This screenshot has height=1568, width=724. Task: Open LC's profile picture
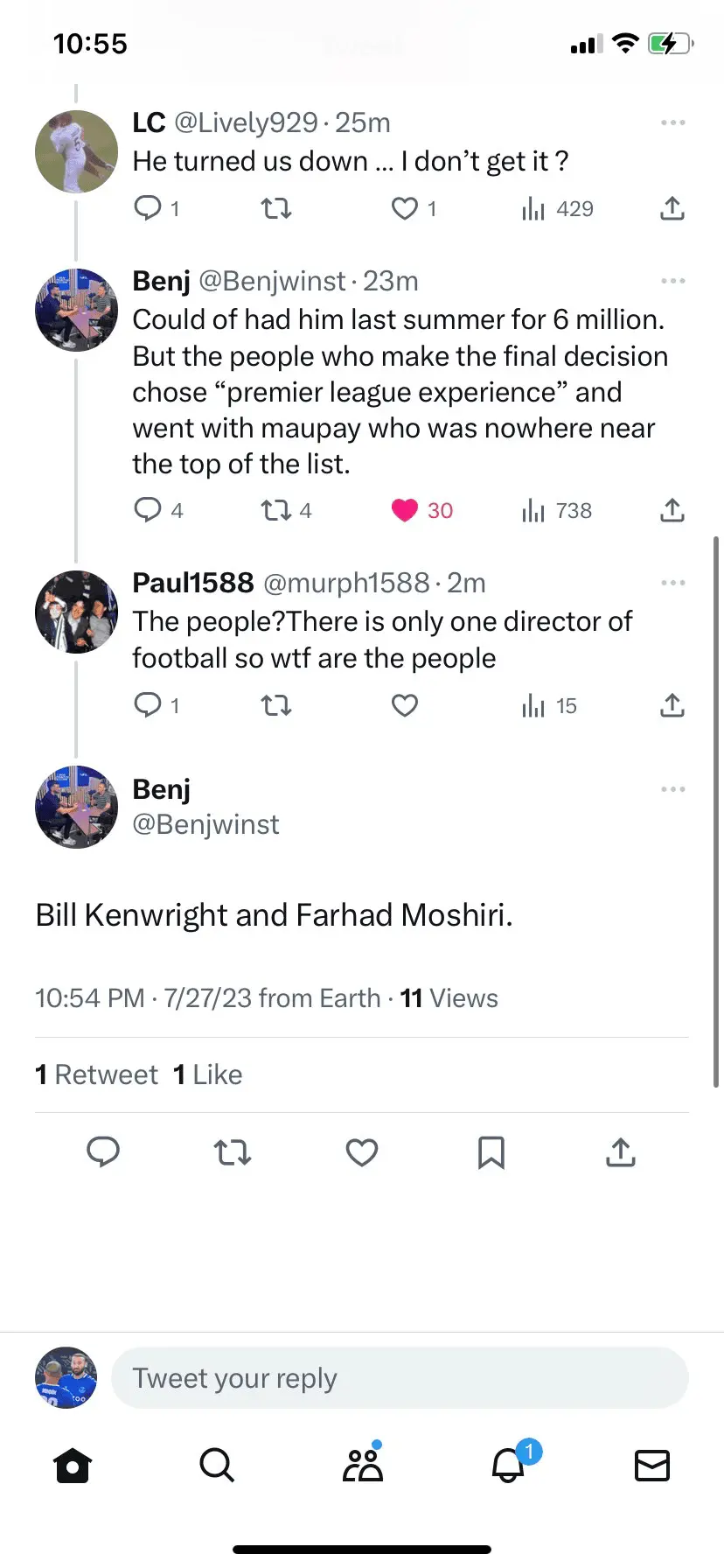tap(76, 151)
